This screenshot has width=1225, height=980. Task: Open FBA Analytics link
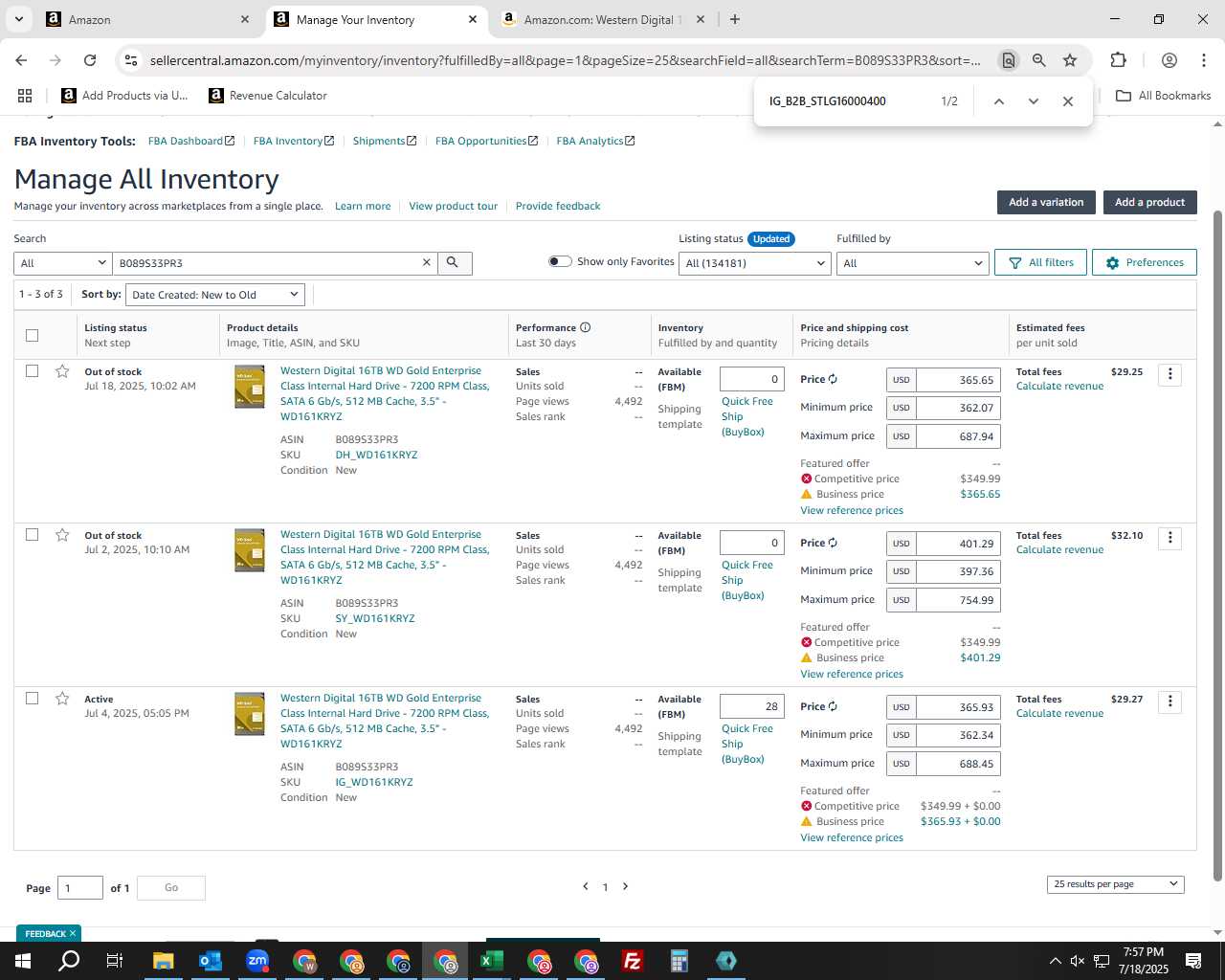tap(595, 141)
